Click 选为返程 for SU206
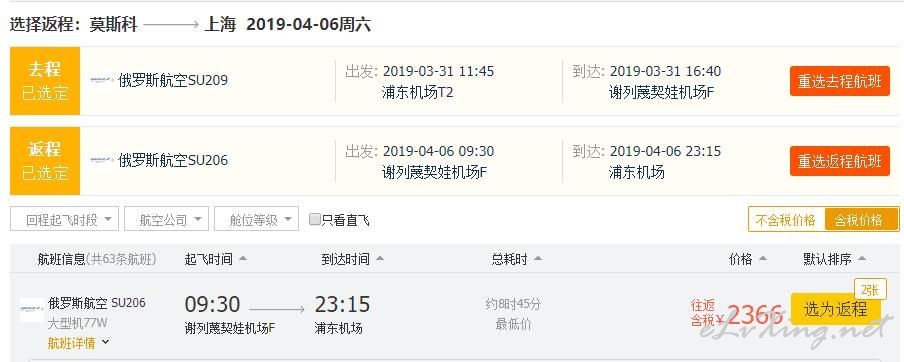Viewport: 904px width, 362px height. pyautogui.click(x=835, y=310)
